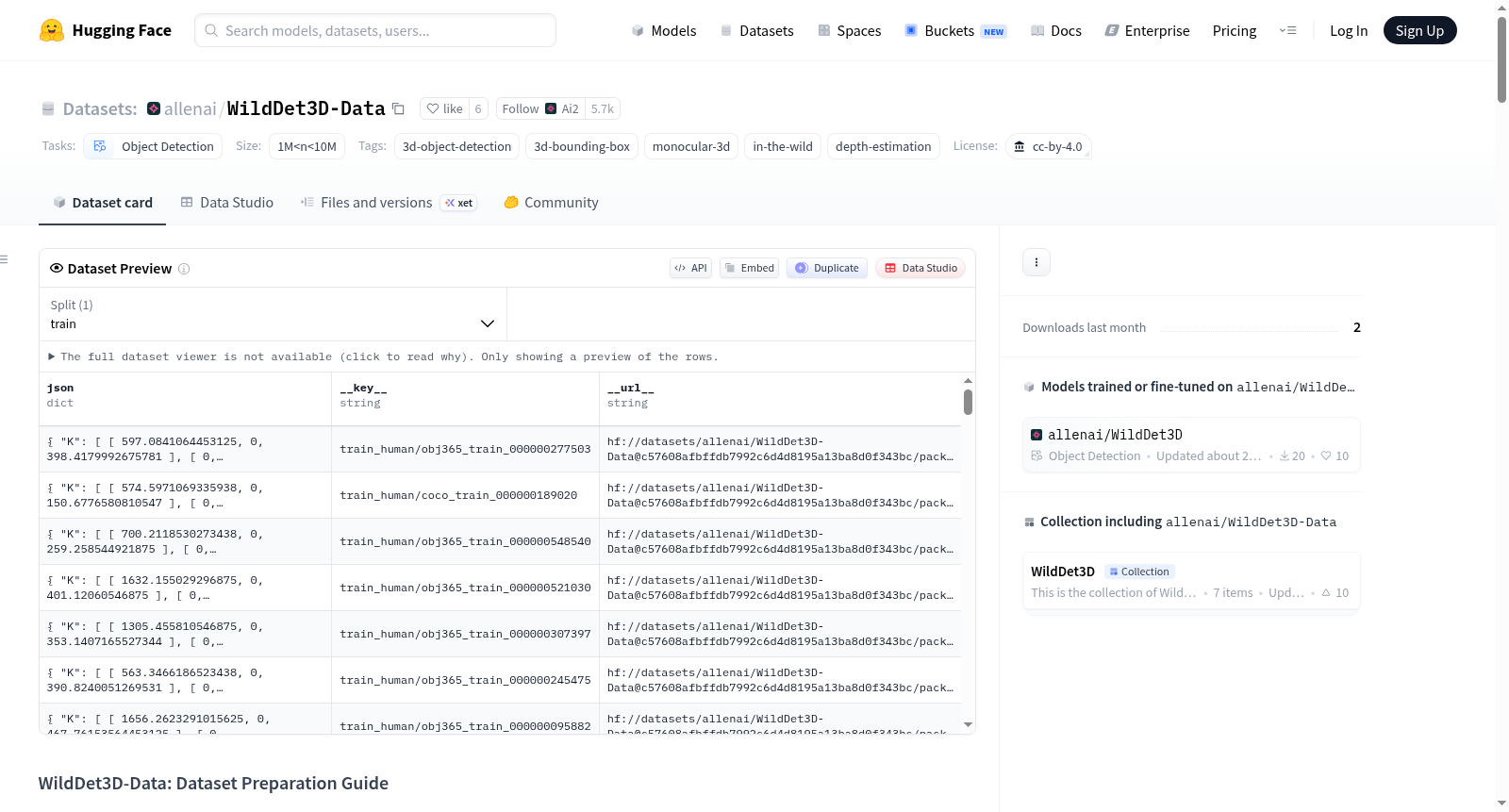This screenshot has width=1509, height=812.
Task: Select the in-the-wild tag
Action: pos(783,146)
